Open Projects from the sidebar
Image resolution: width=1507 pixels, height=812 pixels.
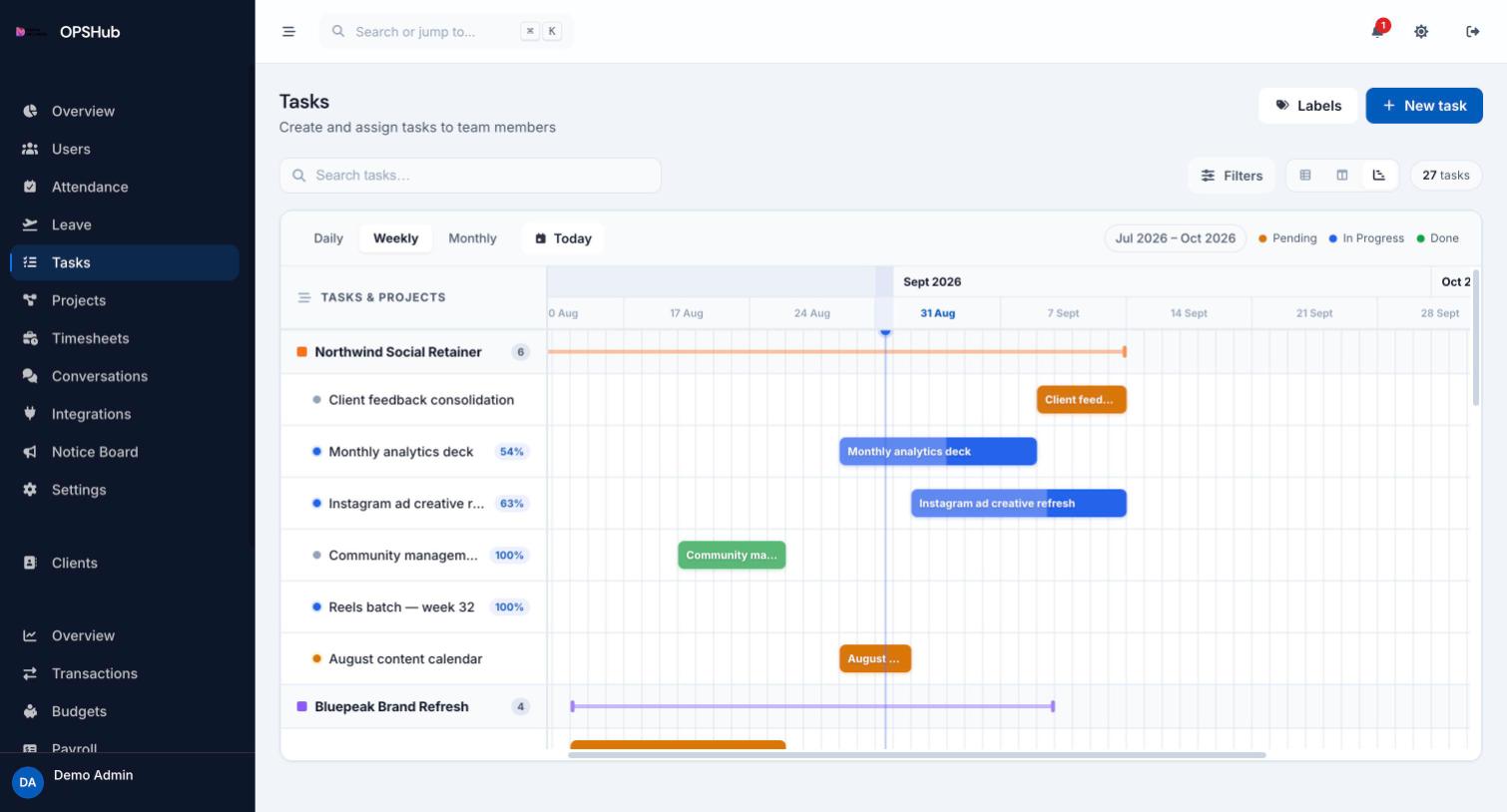click(126, 300)
